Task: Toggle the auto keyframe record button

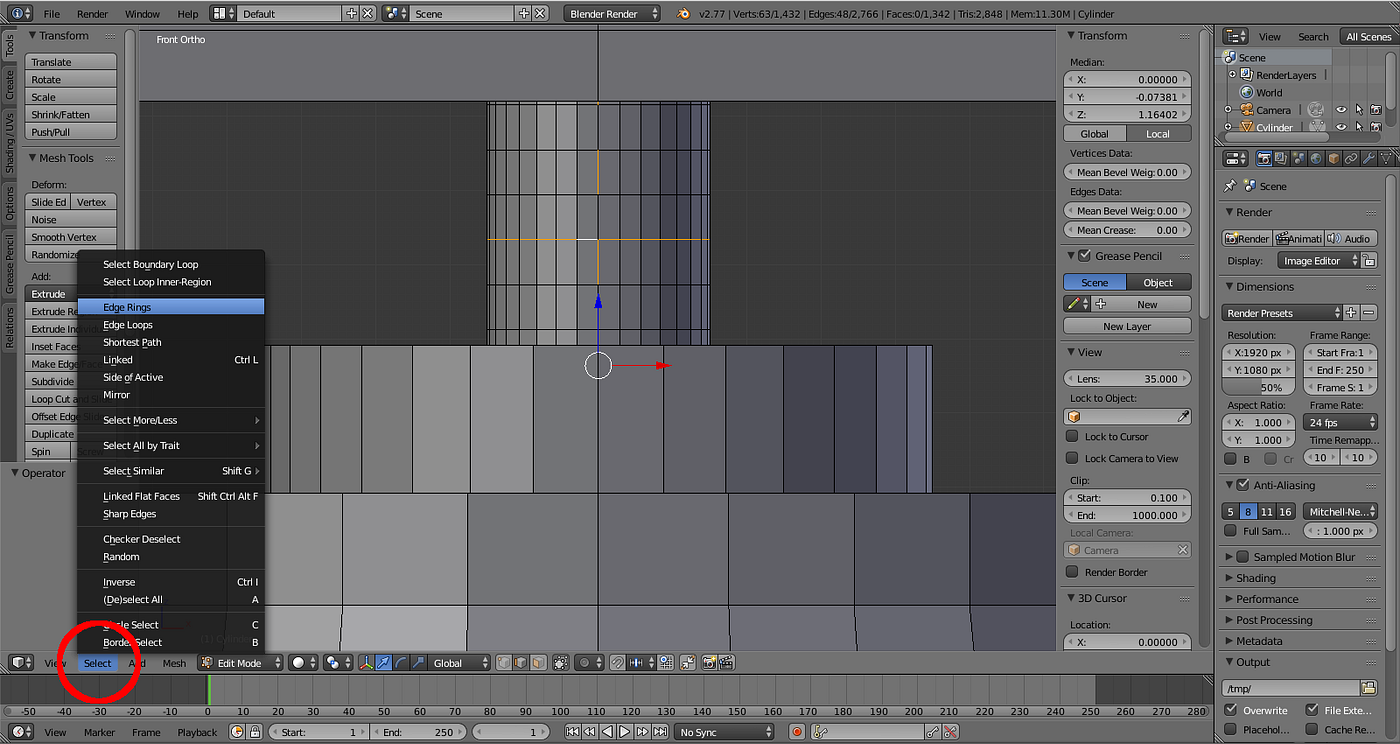Action: (797, 732)
